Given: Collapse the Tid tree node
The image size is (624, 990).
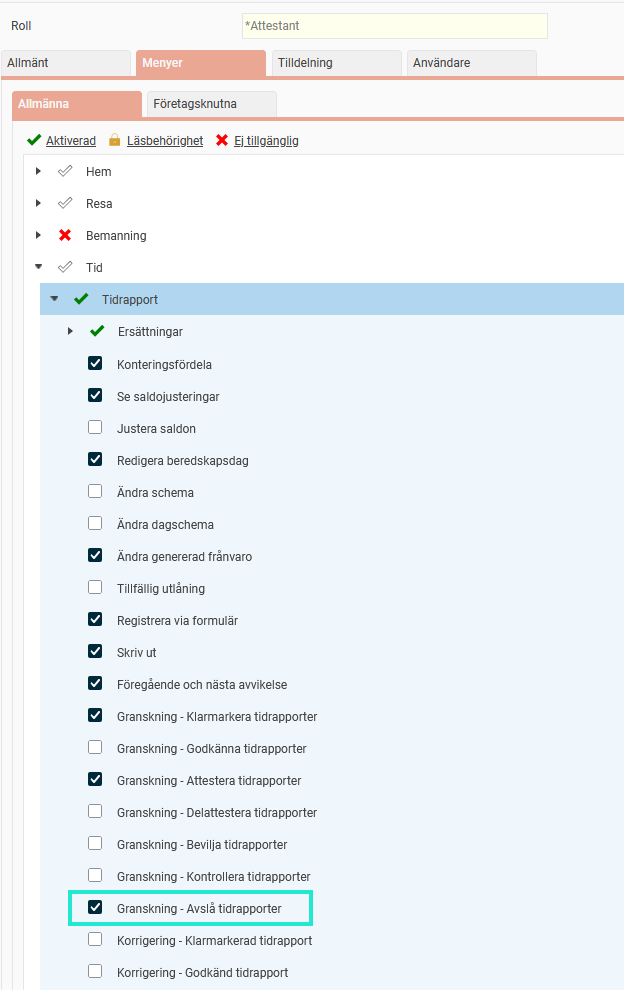Looking at the screenshot, I should 38,268.
